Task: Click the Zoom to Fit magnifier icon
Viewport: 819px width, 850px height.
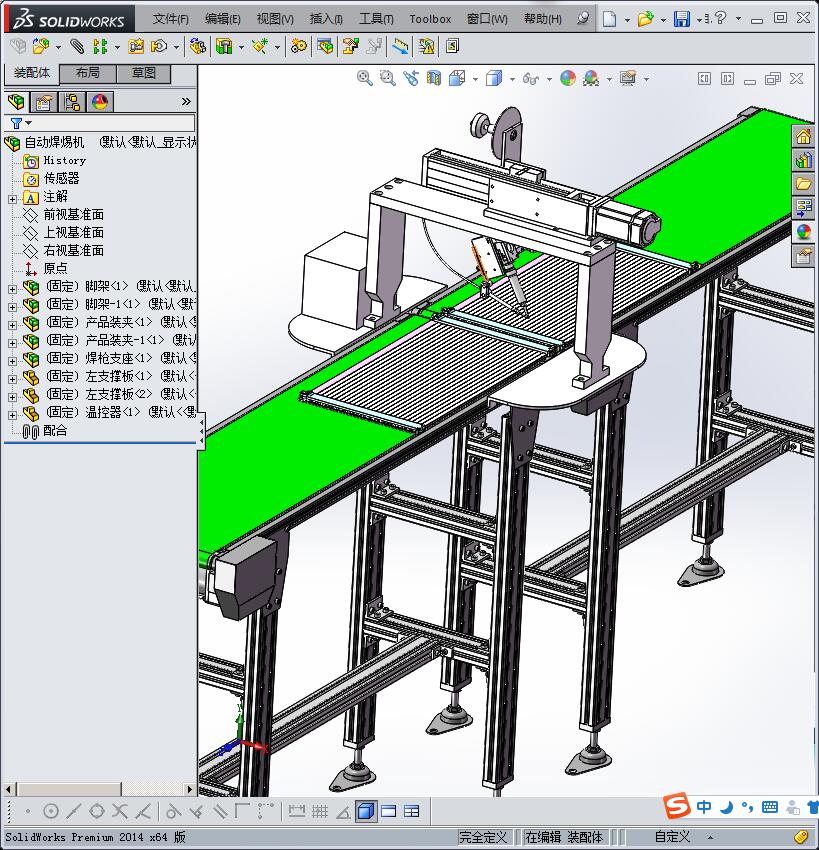Action: point(365,78)
